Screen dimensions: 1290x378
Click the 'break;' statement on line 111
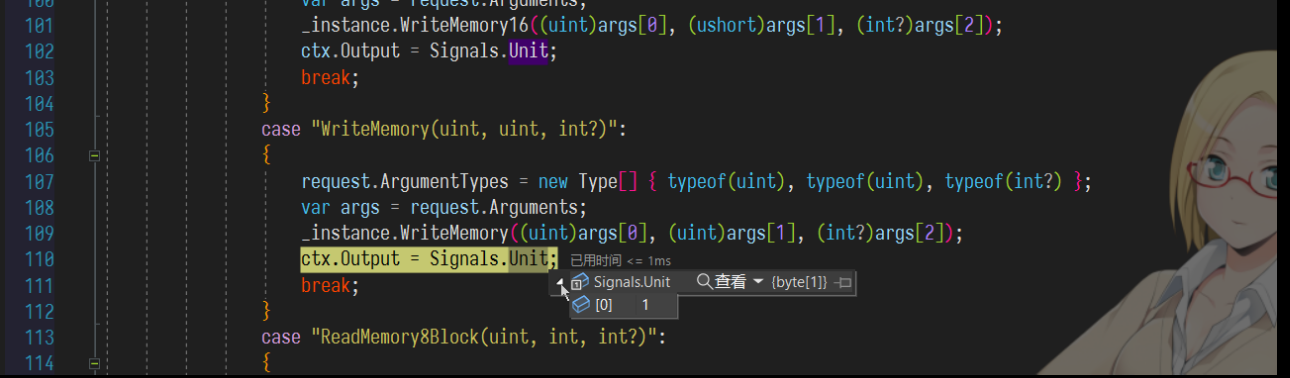(x=330, y=286)
